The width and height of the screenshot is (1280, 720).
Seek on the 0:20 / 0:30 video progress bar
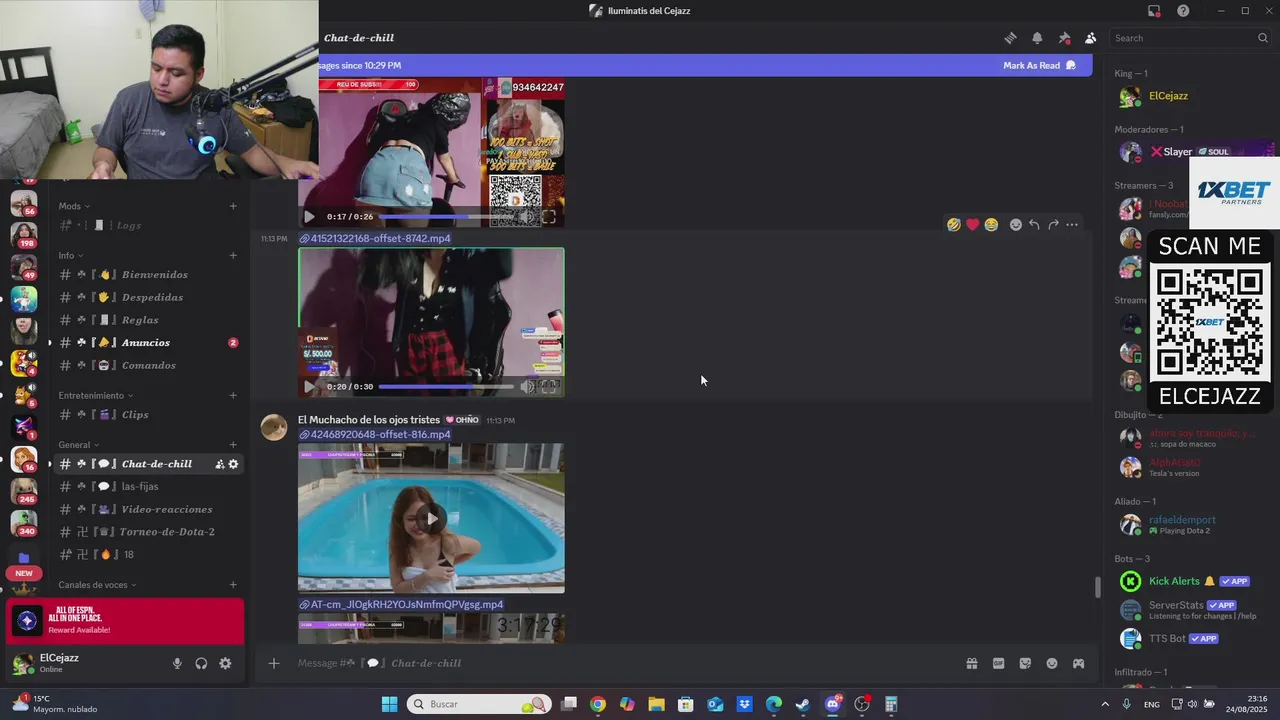pos(446,386)
